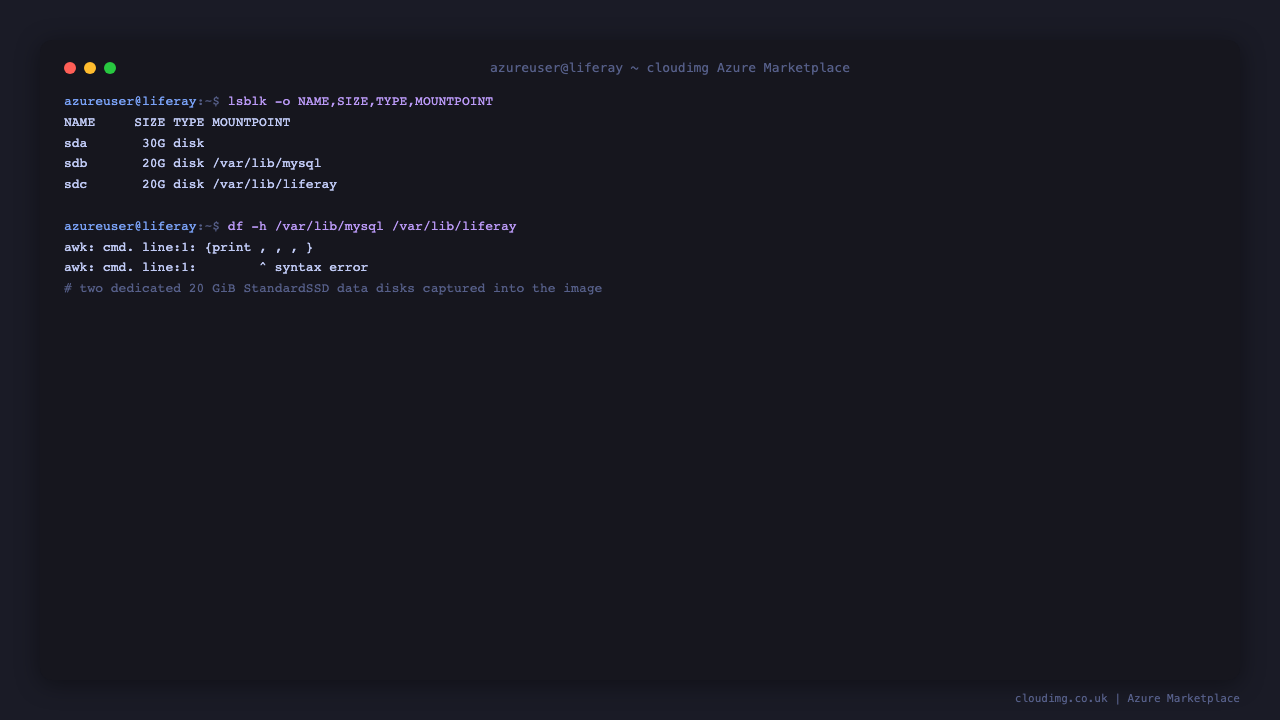Screen dimensions: 1280x720
Task: Click the 'NAME SIZE TYPE MOUNTPOINT' header row
Action: pyautogui.click(x=177, y=123)
